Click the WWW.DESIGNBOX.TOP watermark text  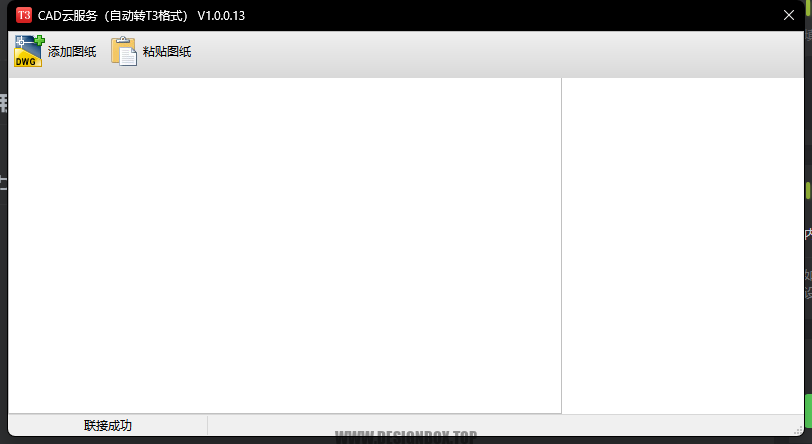tap(405, 436)
